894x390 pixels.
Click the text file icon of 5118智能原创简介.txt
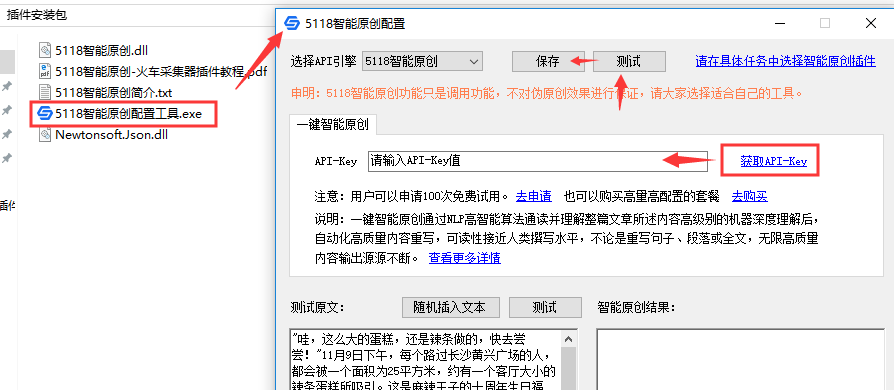pos(45,92)
